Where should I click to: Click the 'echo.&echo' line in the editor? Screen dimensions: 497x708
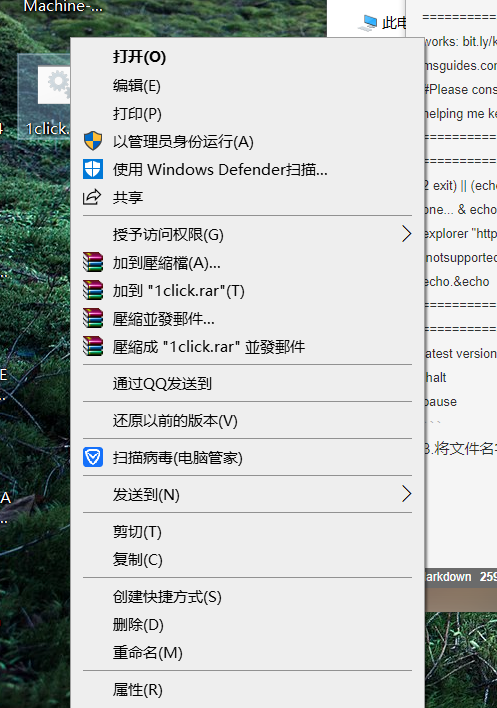point(457,281)
